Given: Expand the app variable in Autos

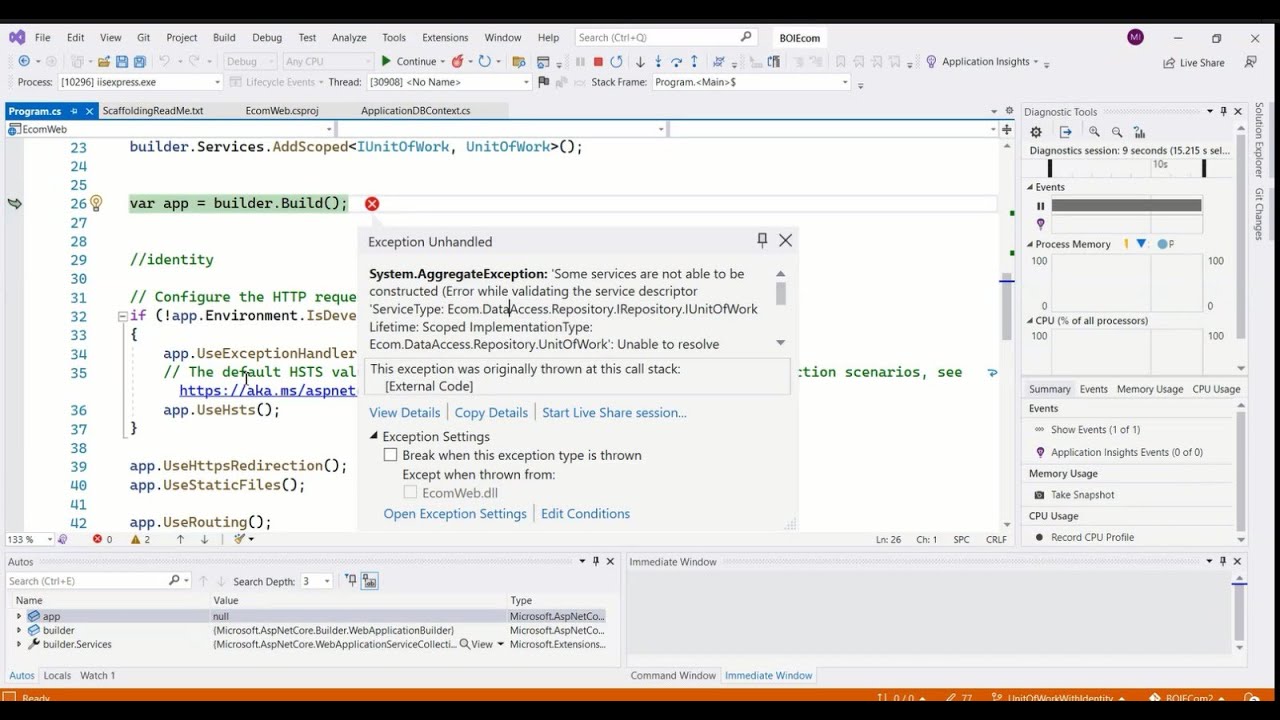Looking at the screenshot, I should tap(18, 617).
